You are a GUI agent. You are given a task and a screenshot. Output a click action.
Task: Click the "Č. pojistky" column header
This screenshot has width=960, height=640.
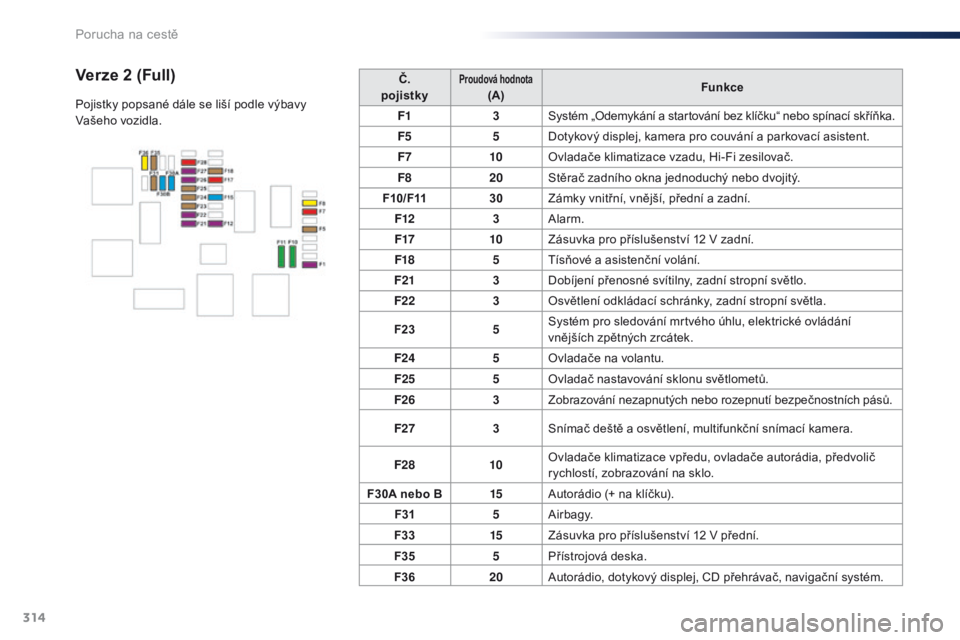pyautogui.click(x=405, y=87)
